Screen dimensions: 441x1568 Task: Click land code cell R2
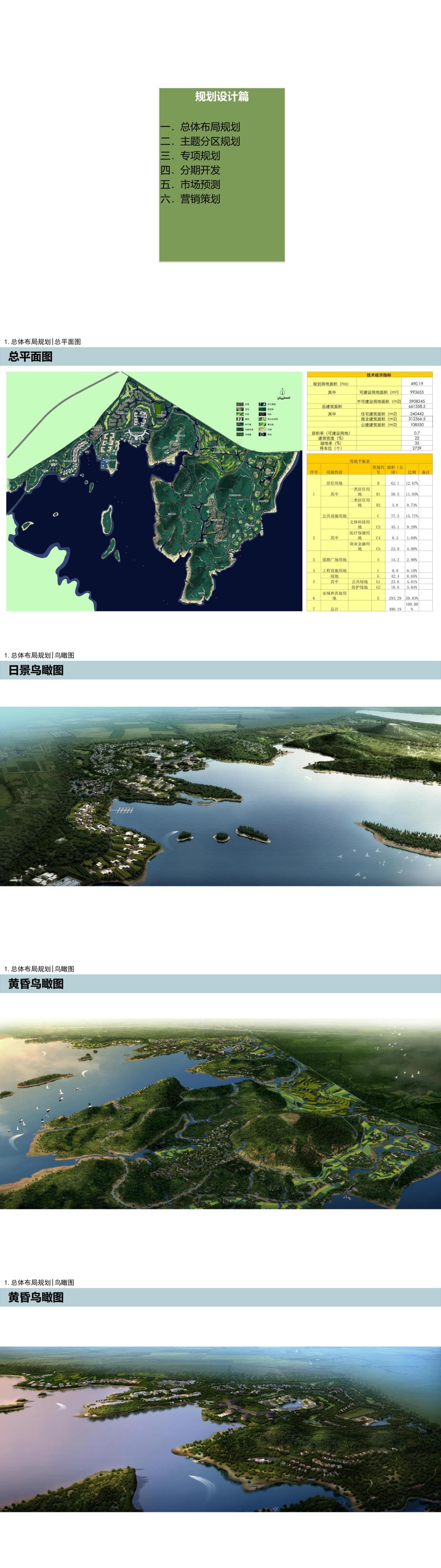click(x=379, y=505)
